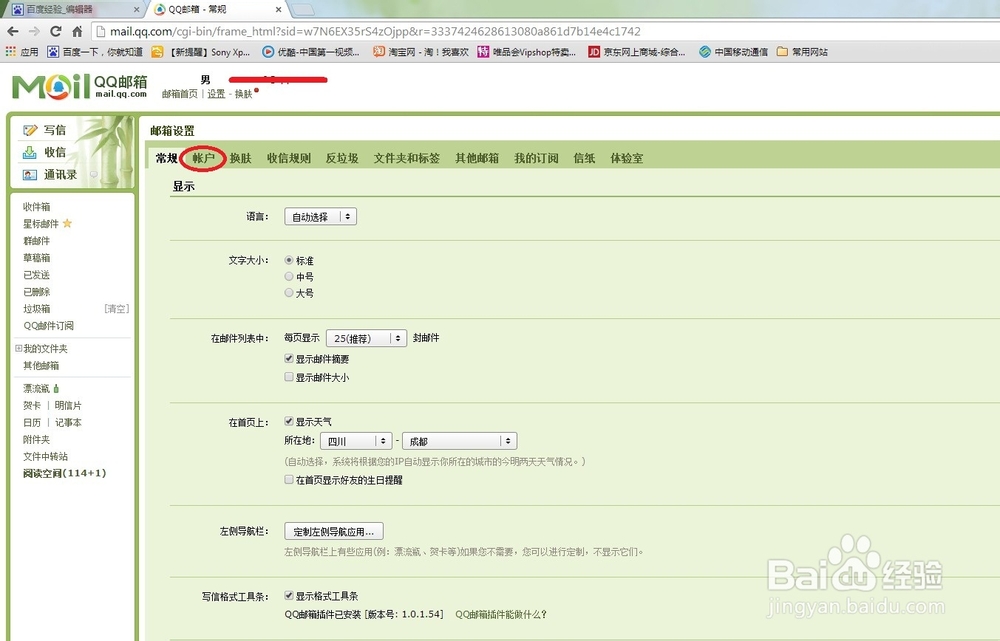Open the 通讯录 contacts icon
1000x641 pixels.
click(x=31, y=174)
